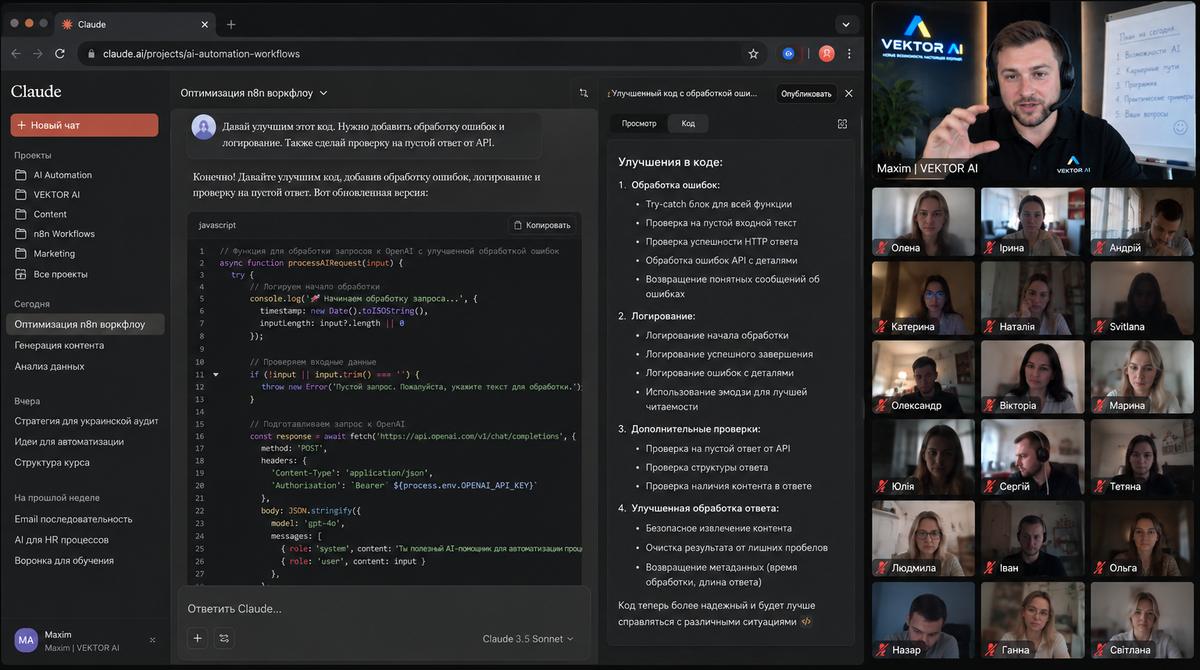Click Андрій's muted microphone icon

click(1100, 248)
